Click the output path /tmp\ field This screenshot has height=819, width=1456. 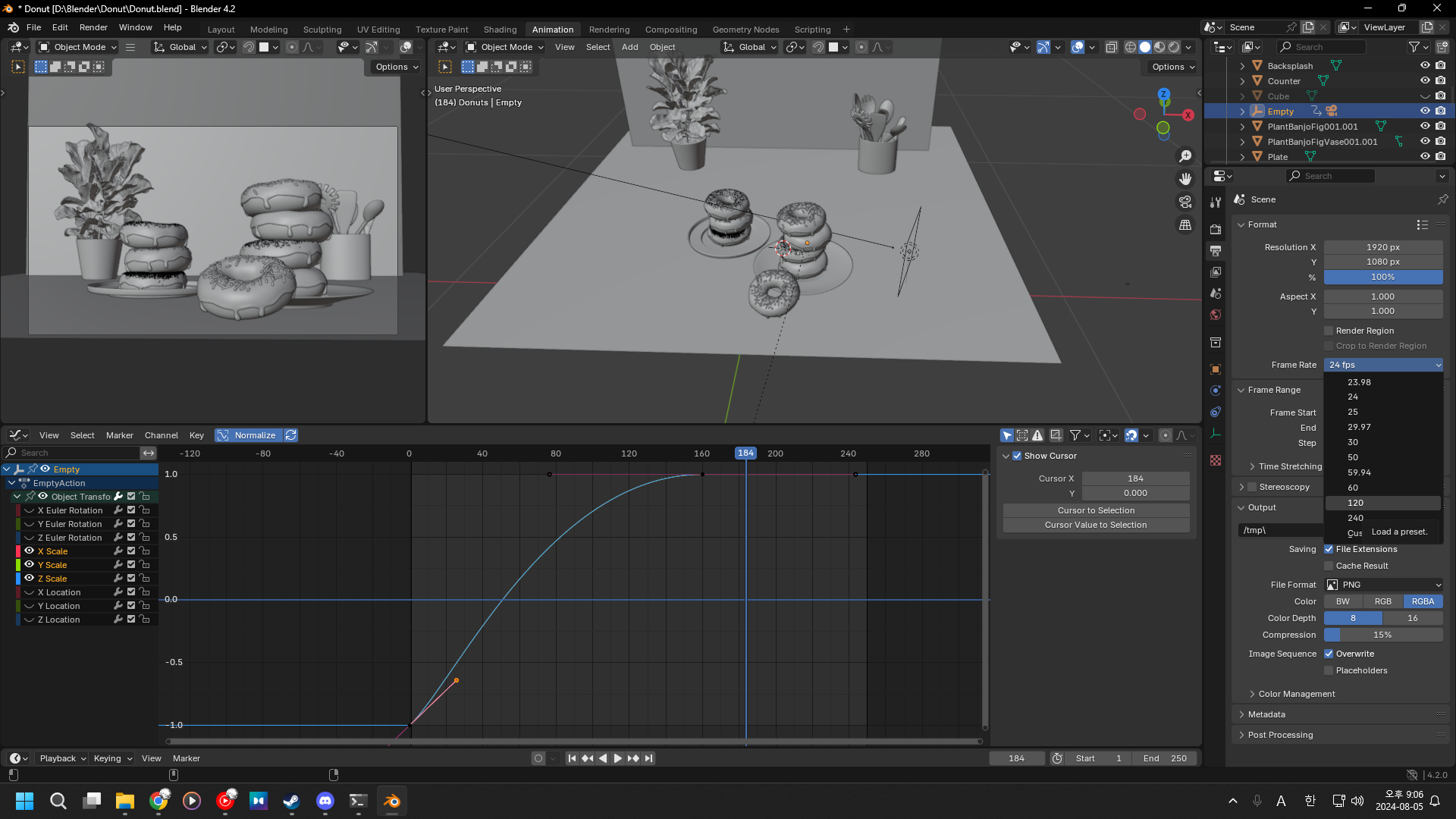tap(1282, 530)
